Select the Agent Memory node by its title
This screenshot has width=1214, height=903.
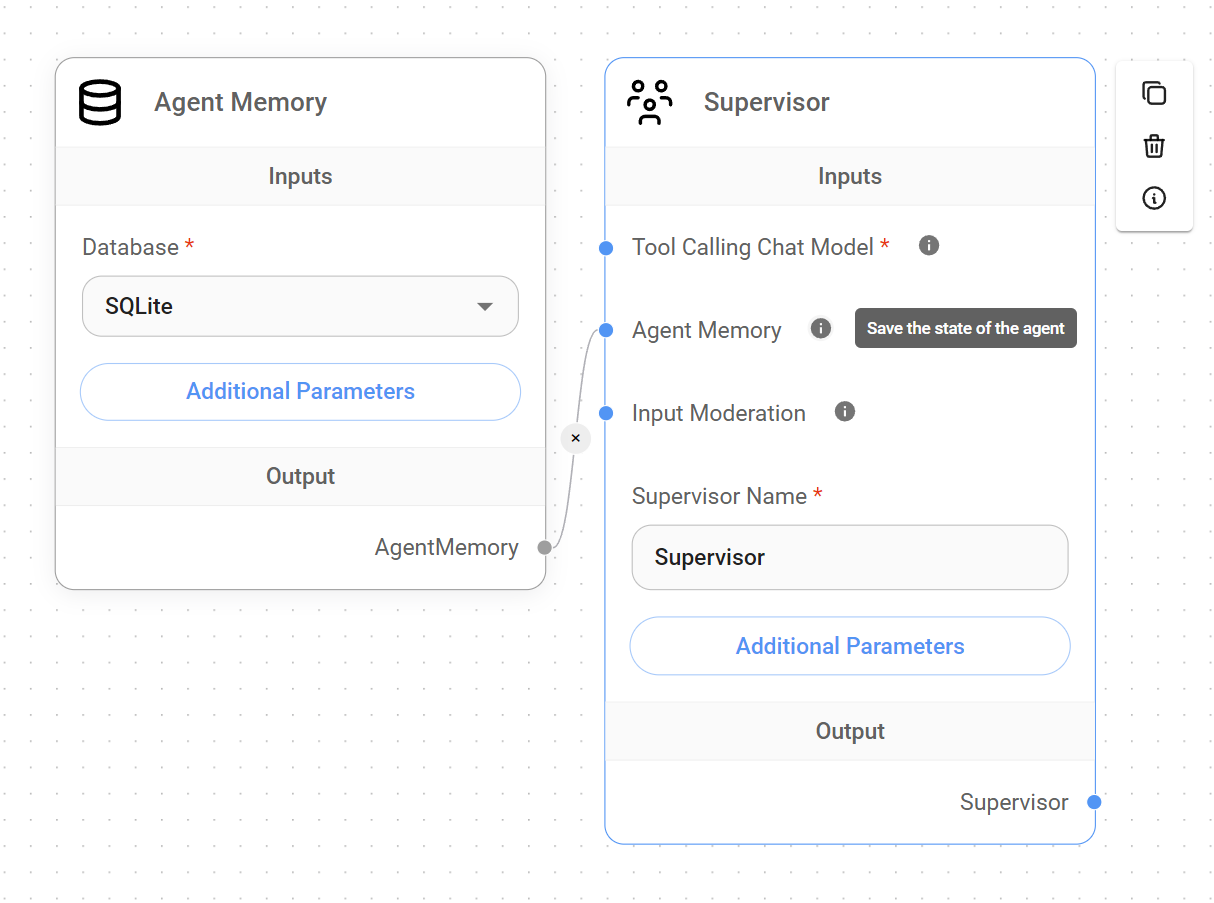point(240,102)
